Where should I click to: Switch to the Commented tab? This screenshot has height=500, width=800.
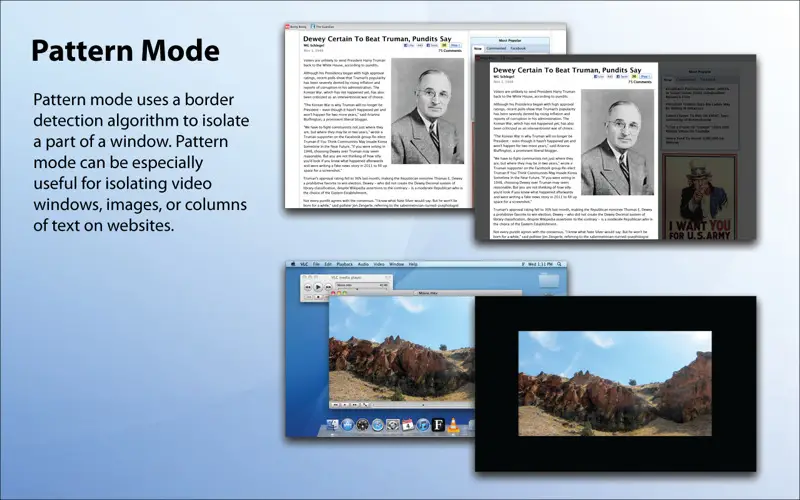pyautogui.click(x=496, y=48)
